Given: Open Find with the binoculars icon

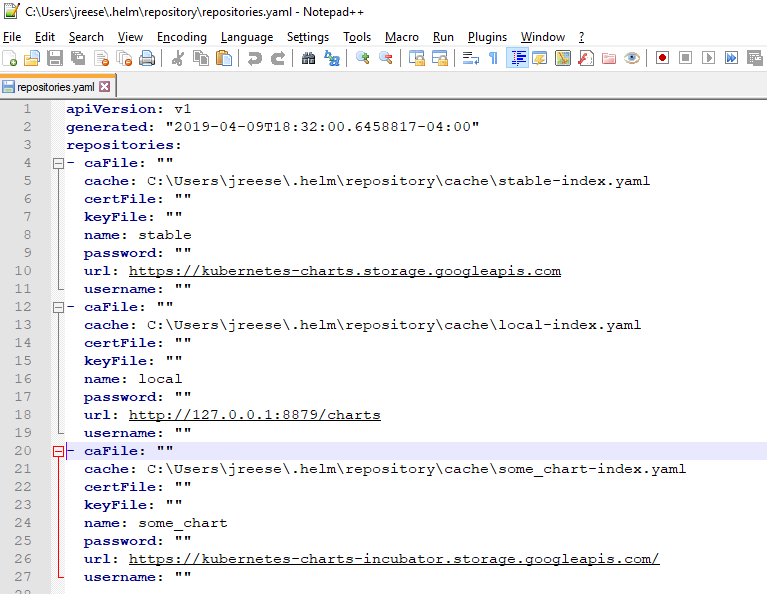Looking at the screenshot, I should pos(308,58).
